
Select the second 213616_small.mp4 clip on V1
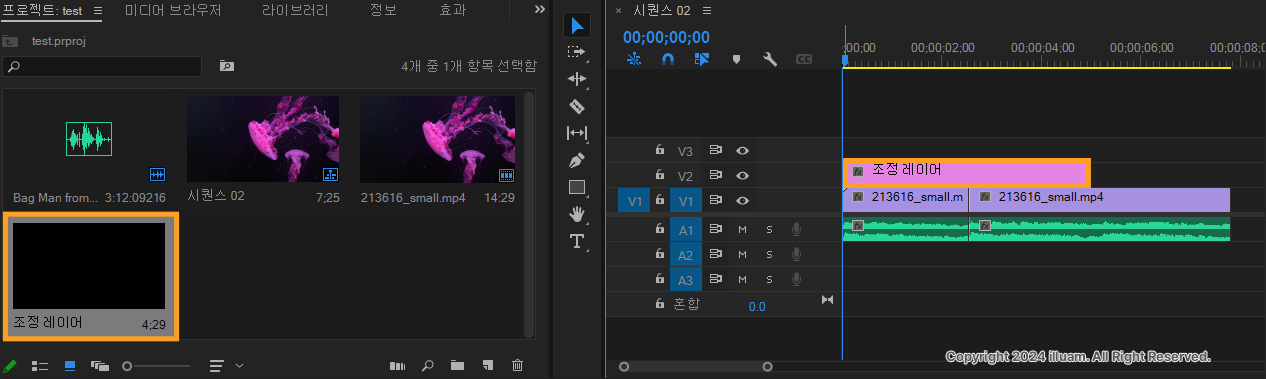coord(1099,199)
